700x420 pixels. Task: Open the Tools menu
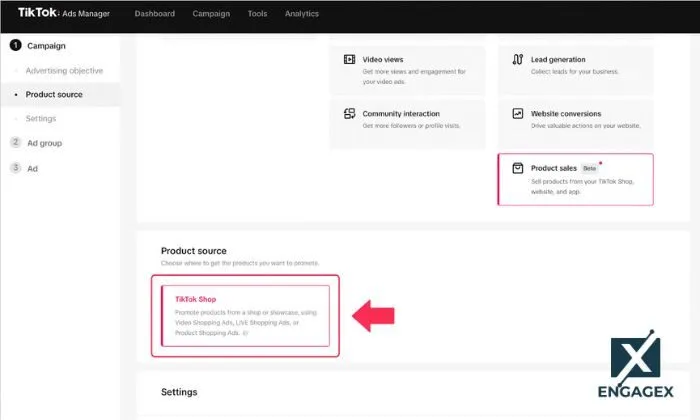click(257, 14)
